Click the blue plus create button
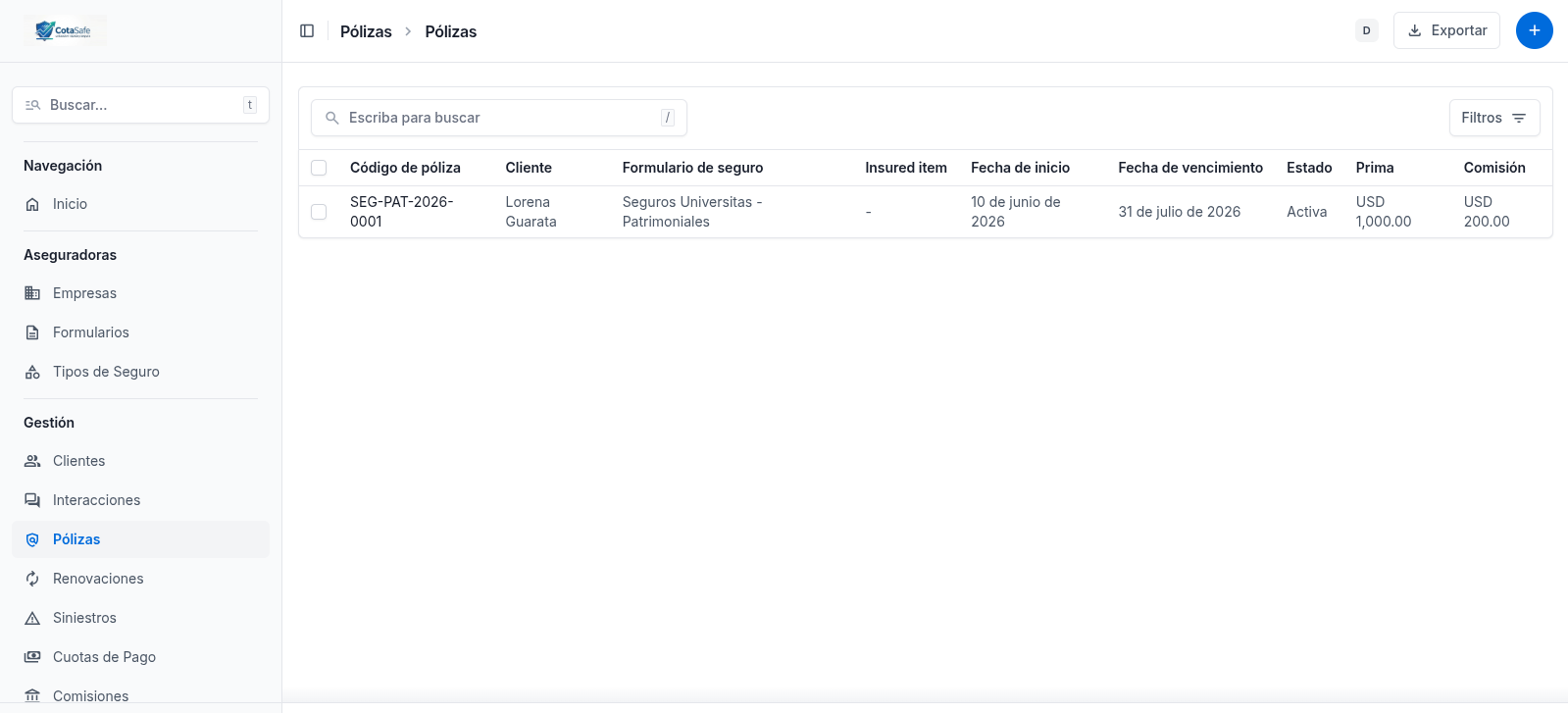This screenshot has height=713, width=1568. [1534, 30]
